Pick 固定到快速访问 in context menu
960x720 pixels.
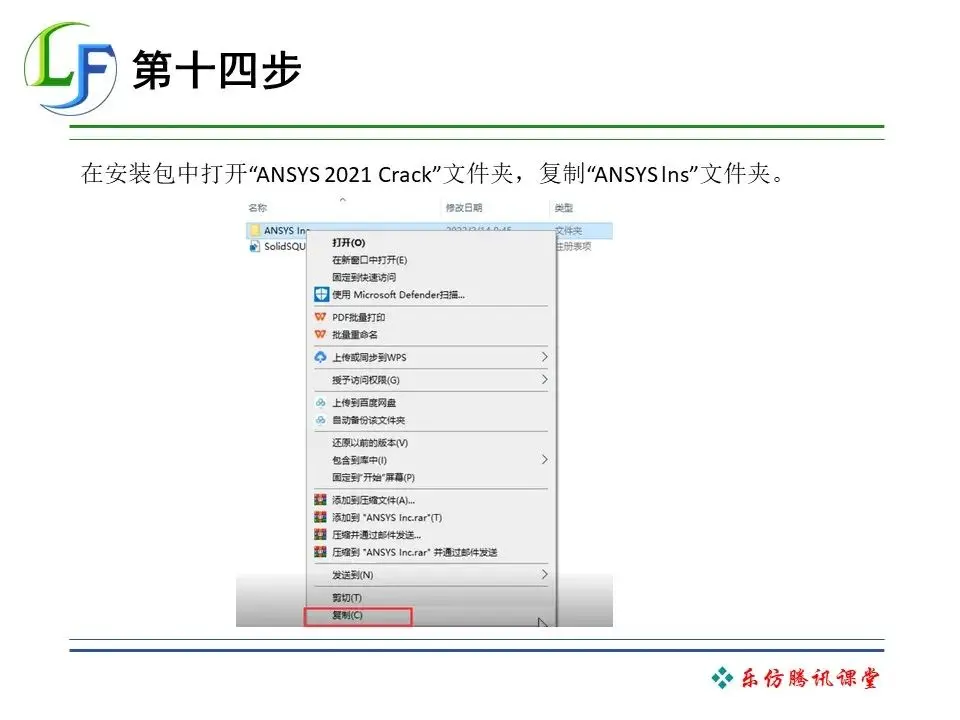tap(364, 277)
